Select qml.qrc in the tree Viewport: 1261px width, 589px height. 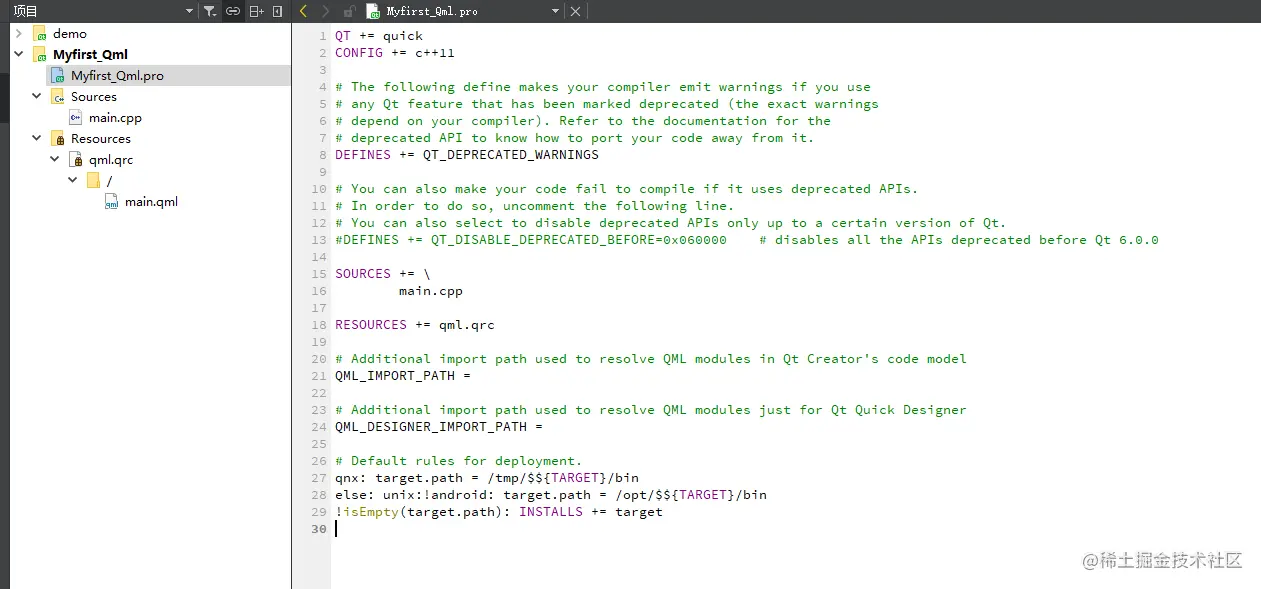pos(111,159)
